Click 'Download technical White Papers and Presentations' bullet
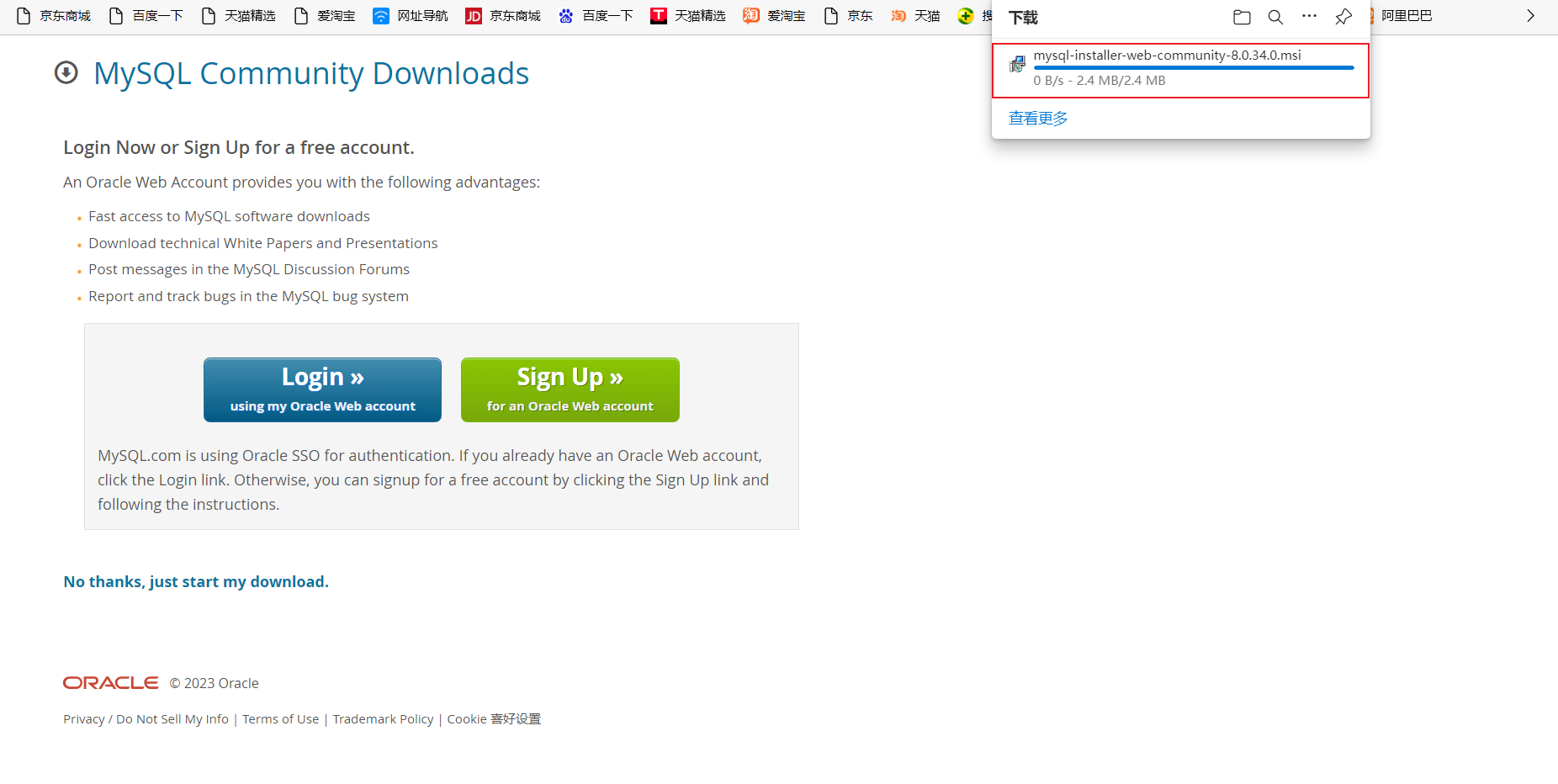The height and width of the screenshot is (784, 1558). 263,243
